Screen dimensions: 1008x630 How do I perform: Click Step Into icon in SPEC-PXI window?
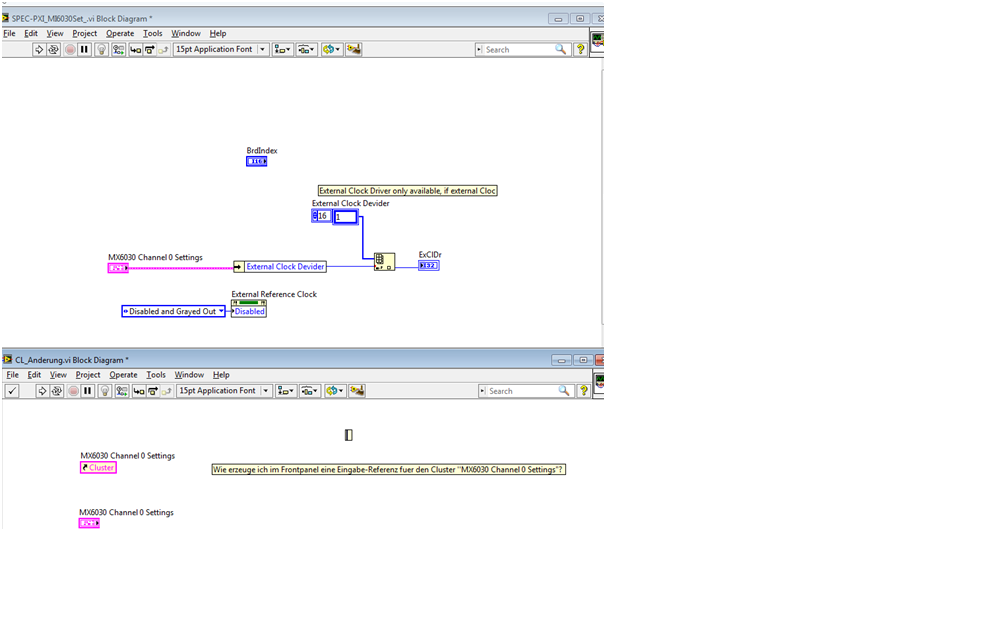click(136, 50)
